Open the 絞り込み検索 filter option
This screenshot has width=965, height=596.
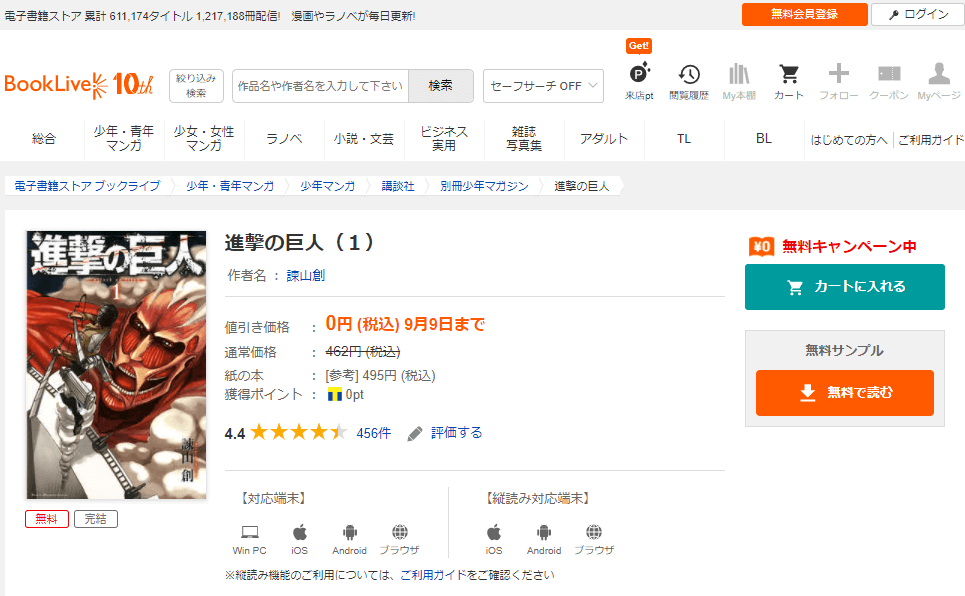196,85
